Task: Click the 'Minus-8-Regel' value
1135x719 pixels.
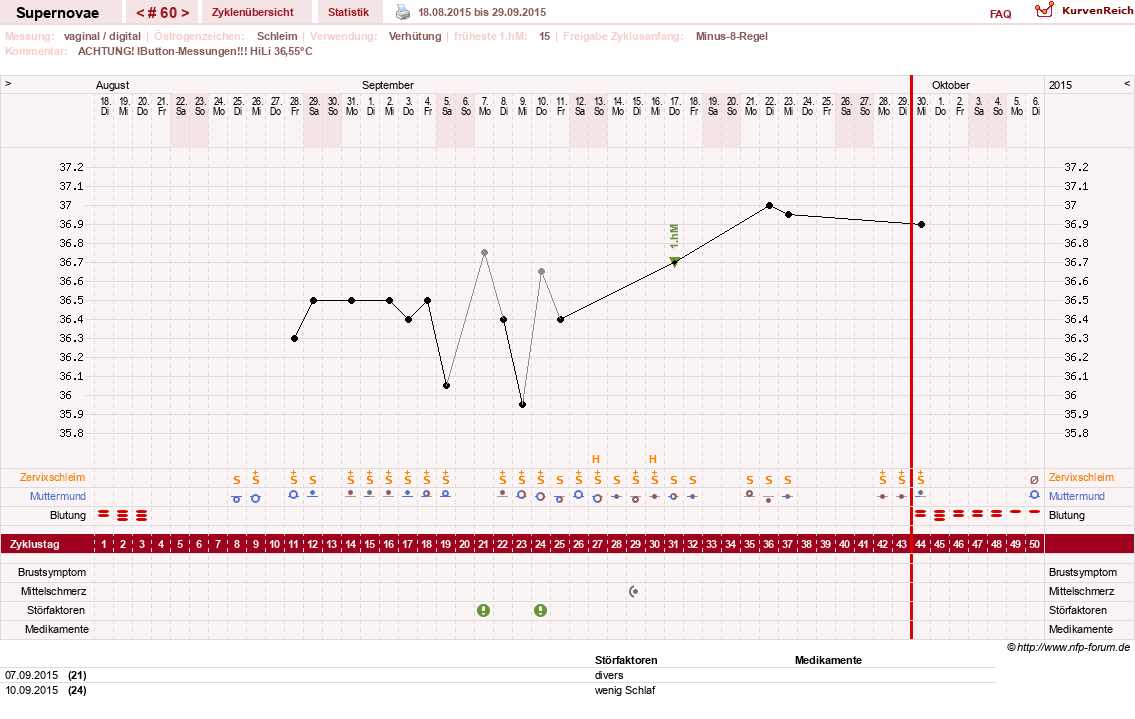Action: click(732, 36)
